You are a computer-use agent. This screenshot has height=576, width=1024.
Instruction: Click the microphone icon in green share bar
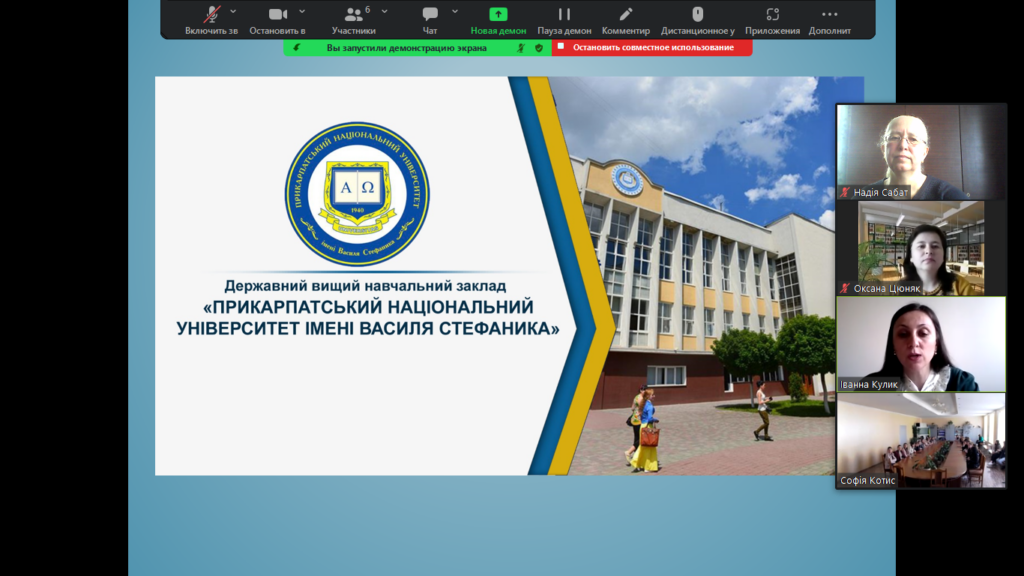[296, 47]
